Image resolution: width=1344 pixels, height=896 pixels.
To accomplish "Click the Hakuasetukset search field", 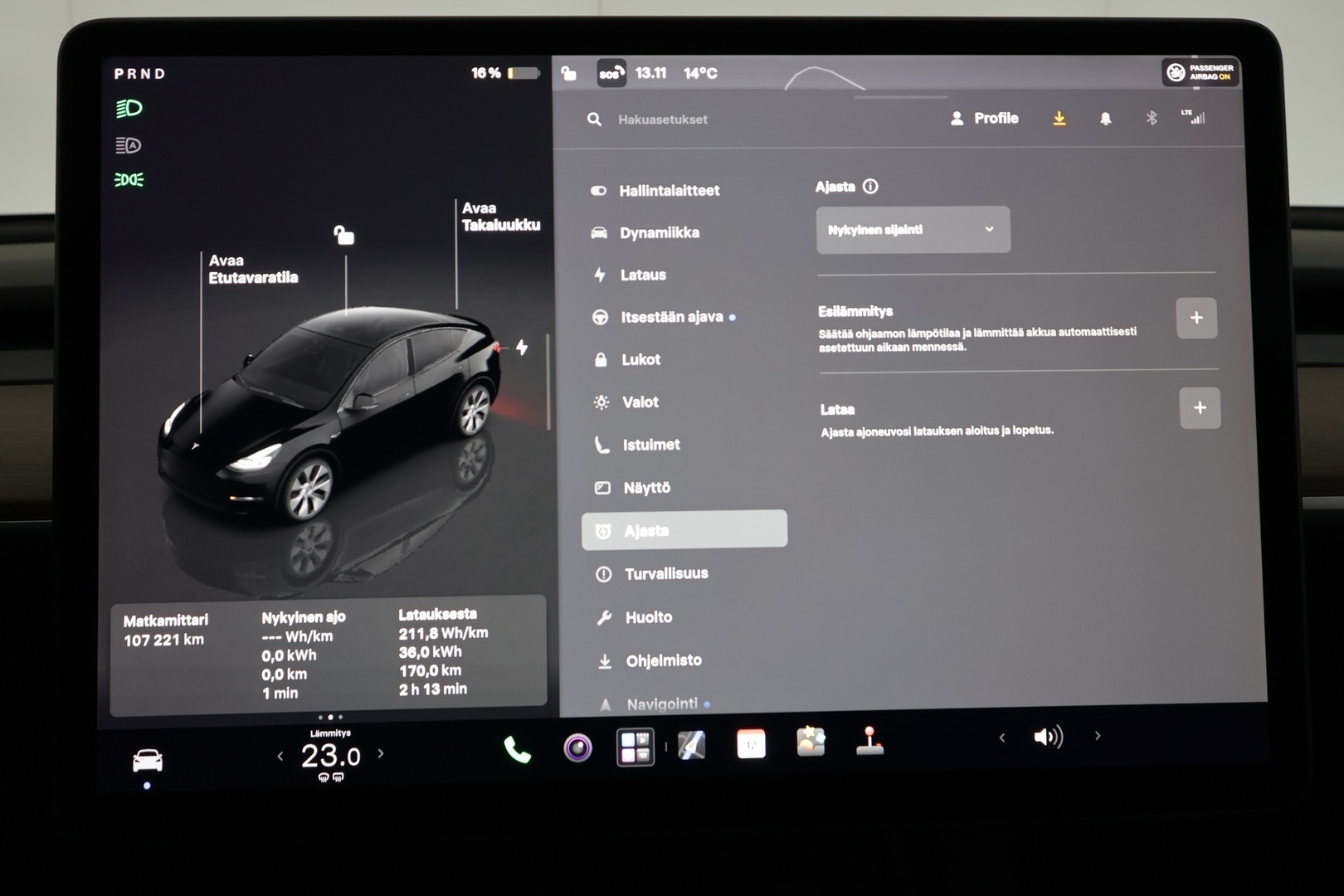I will coord(664,119).
